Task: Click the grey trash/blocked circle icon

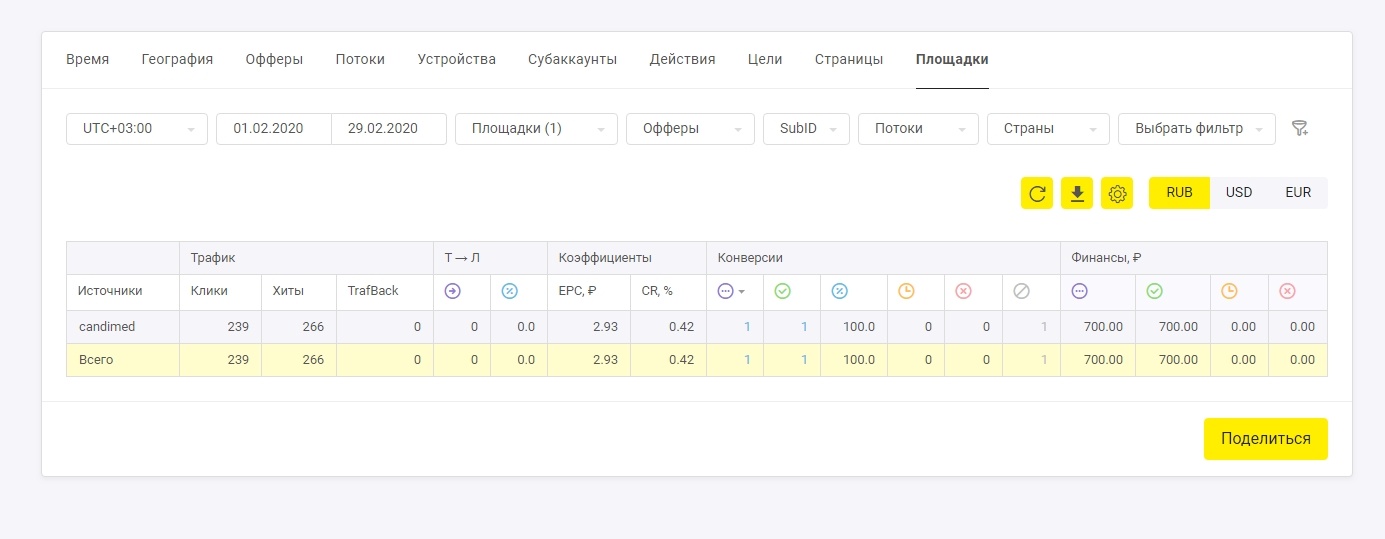Action: point(1021,291)
